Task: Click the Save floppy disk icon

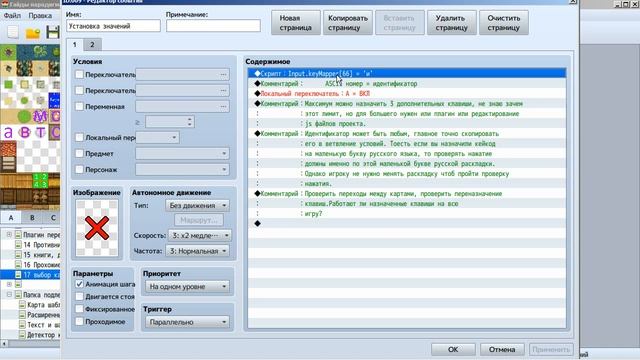Action: 52,32
